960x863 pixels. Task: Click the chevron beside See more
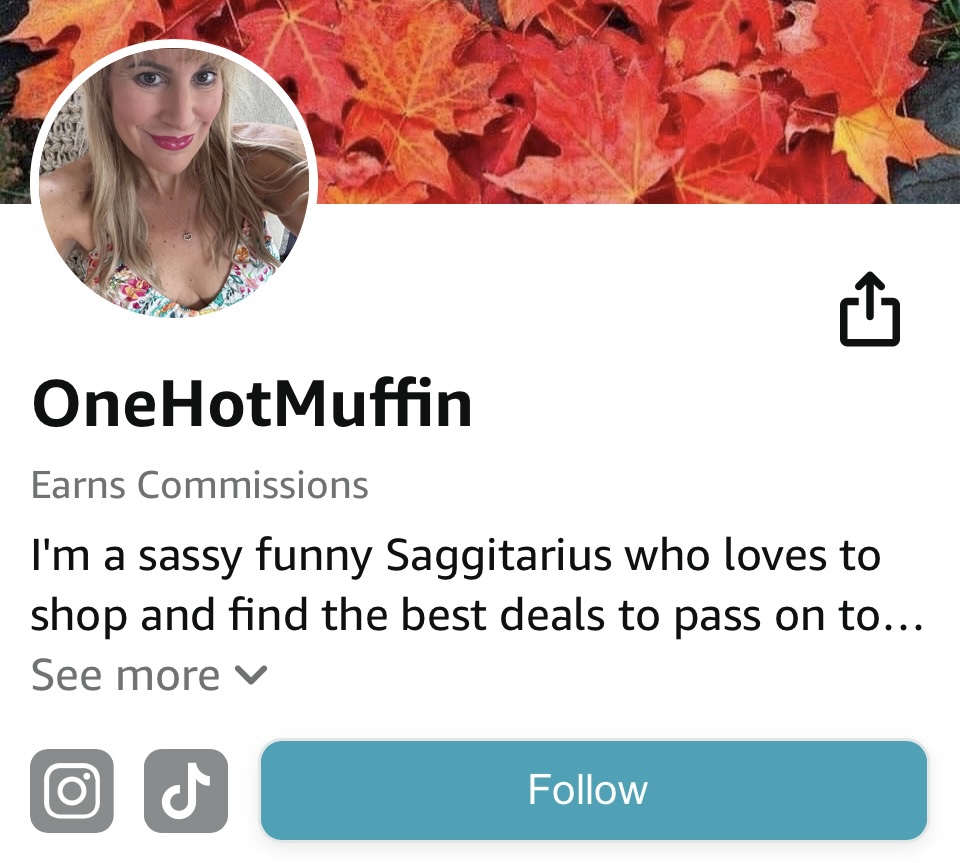click(x=251, y=675)
